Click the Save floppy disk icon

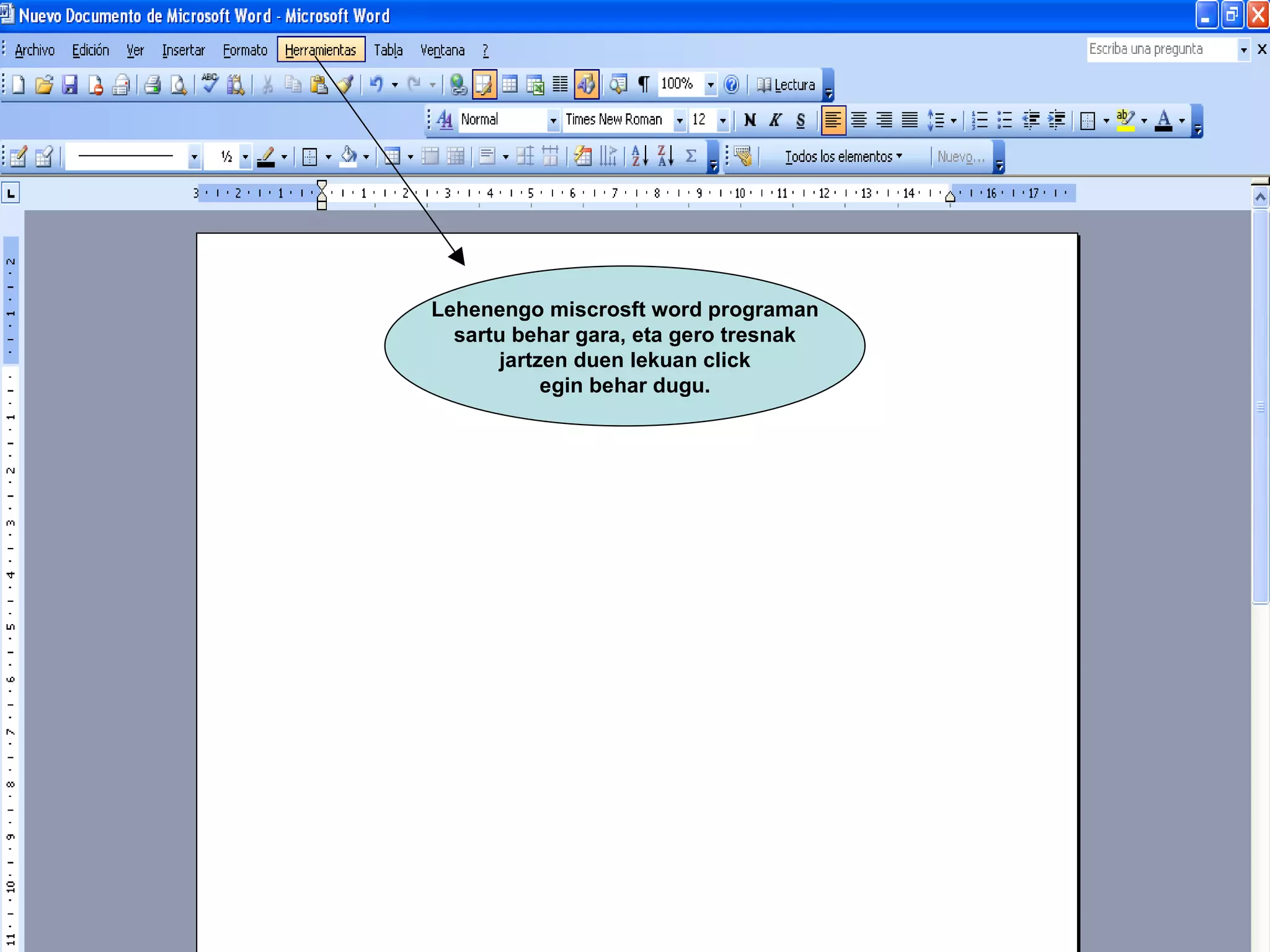[69, 85]
